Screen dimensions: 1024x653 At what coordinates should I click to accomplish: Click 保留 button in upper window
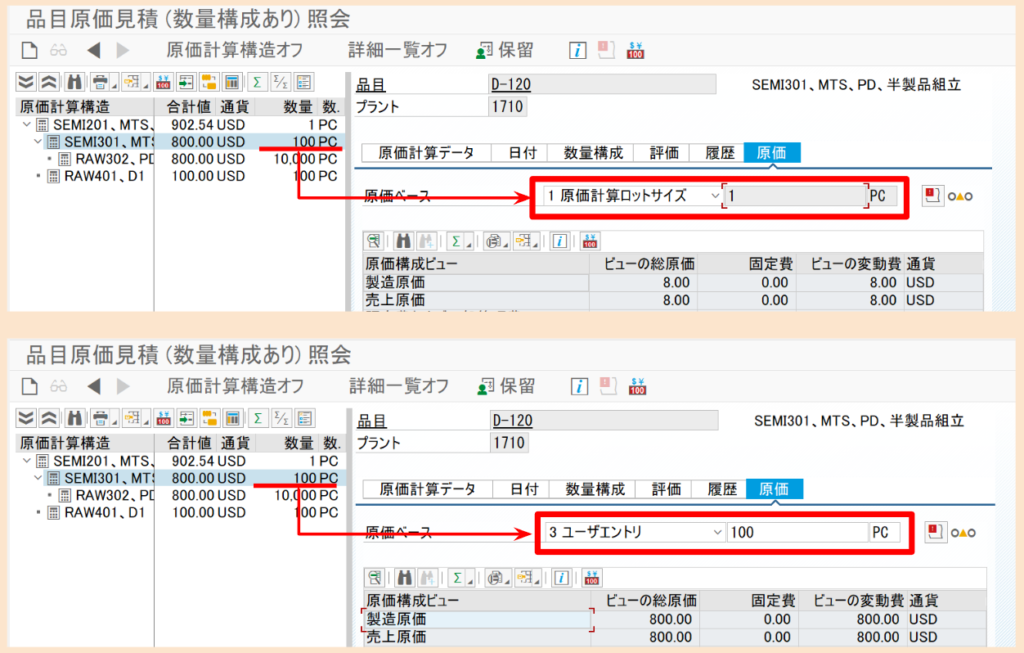tap(505, 50)
